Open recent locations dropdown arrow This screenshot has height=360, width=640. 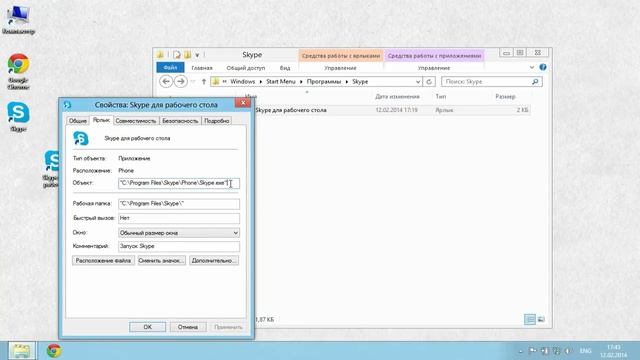(x=193, y=82)
